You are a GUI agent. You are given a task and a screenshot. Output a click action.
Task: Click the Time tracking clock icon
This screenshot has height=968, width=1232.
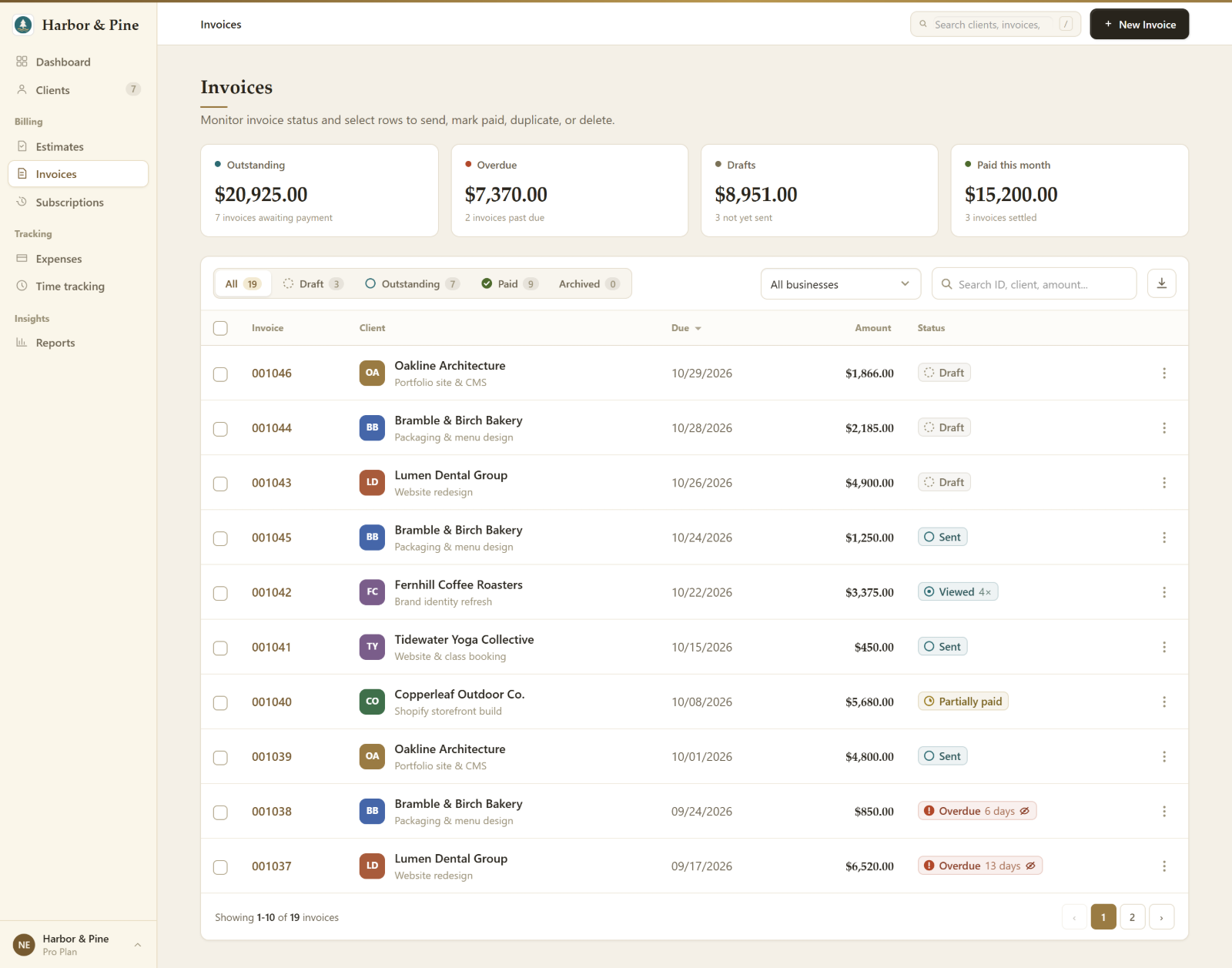click(x=22, y=286)
